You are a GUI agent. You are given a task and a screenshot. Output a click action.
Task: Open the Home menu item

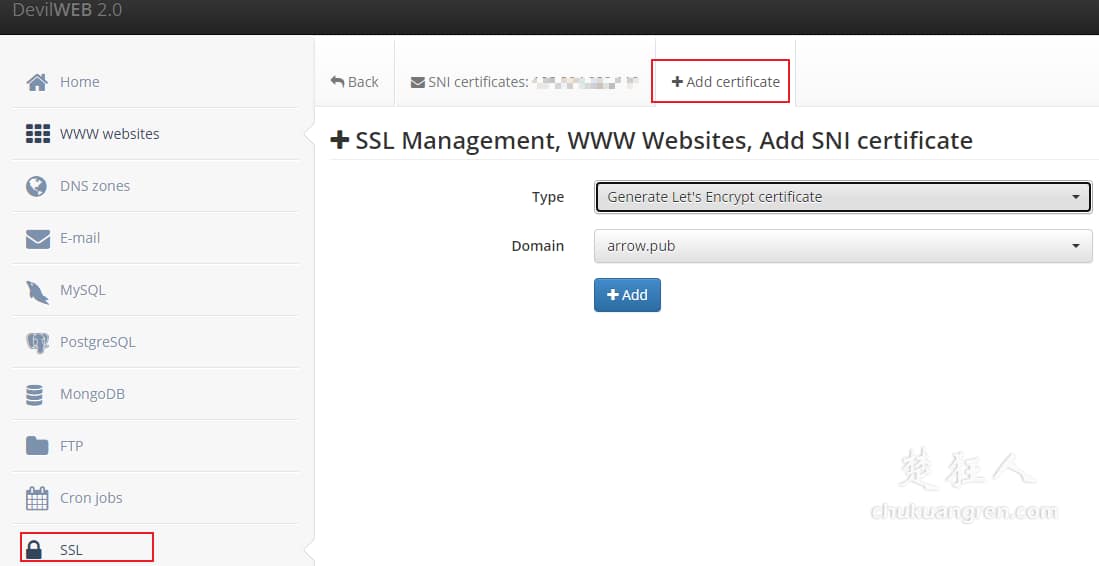(x=80, y=82)
